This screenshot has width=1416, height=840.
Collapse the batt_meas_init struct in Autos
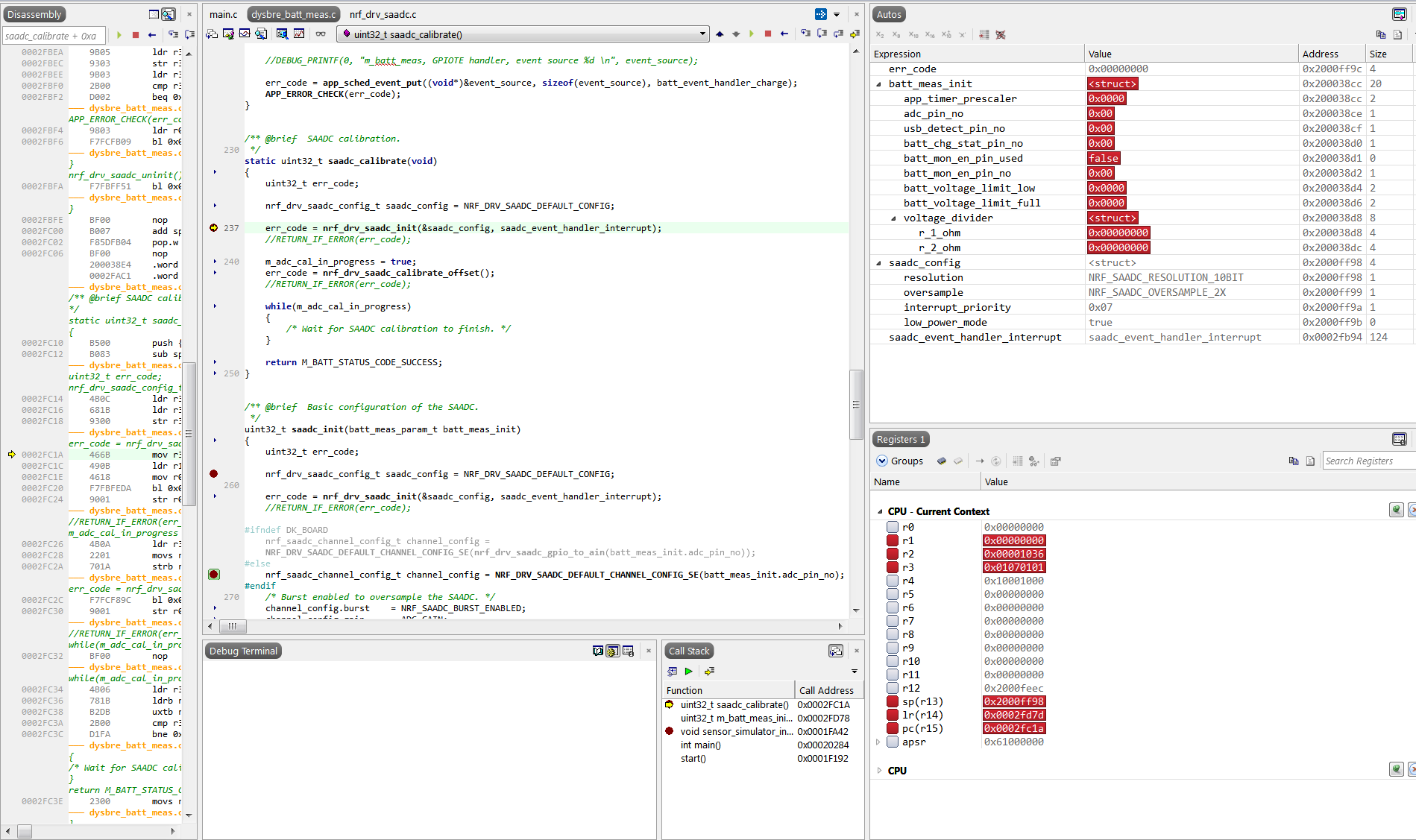pyautogui.click(x=878, y=84)
